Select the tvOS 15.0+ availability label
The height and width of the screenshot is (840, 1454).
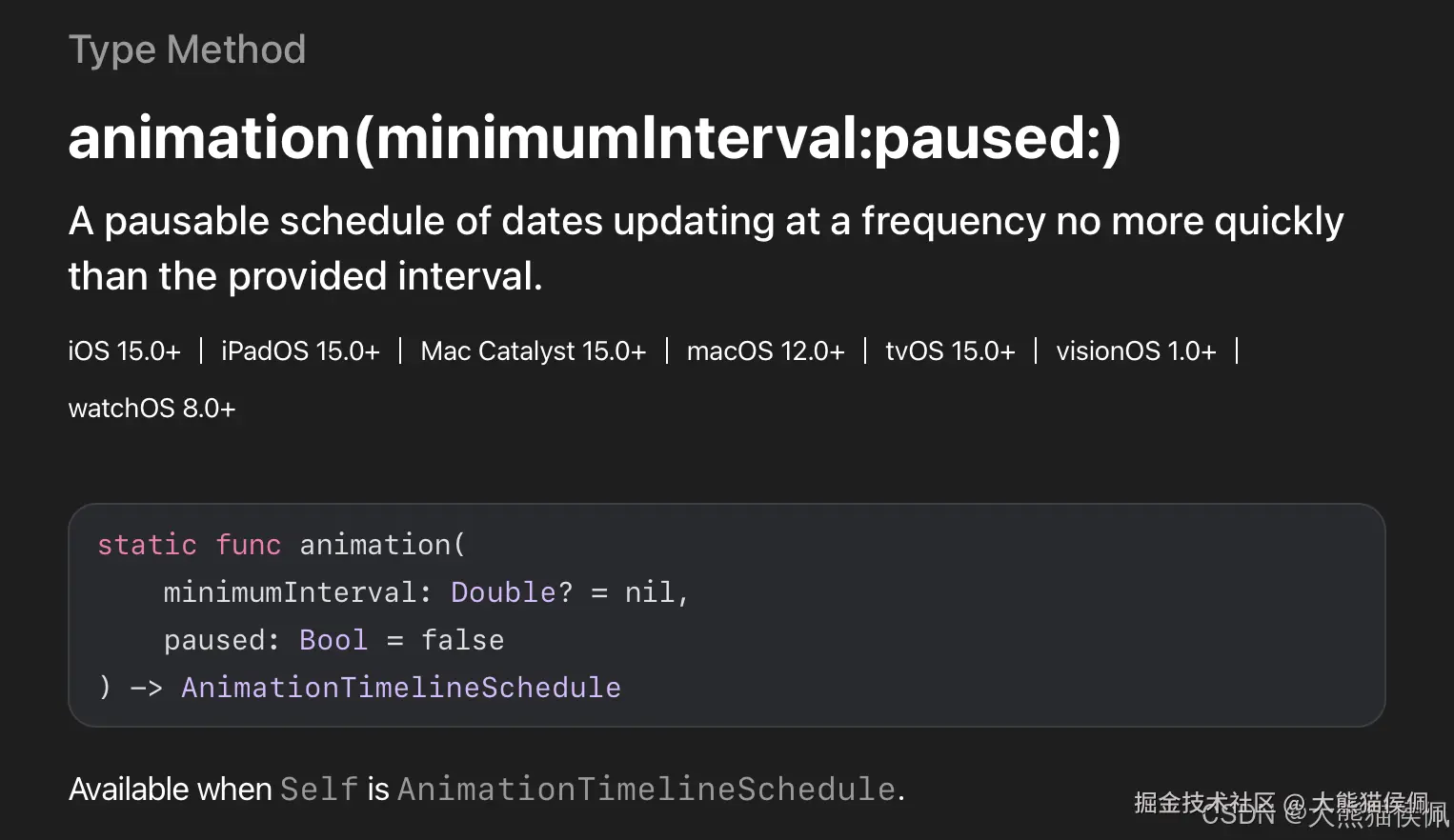pos(950,351)
